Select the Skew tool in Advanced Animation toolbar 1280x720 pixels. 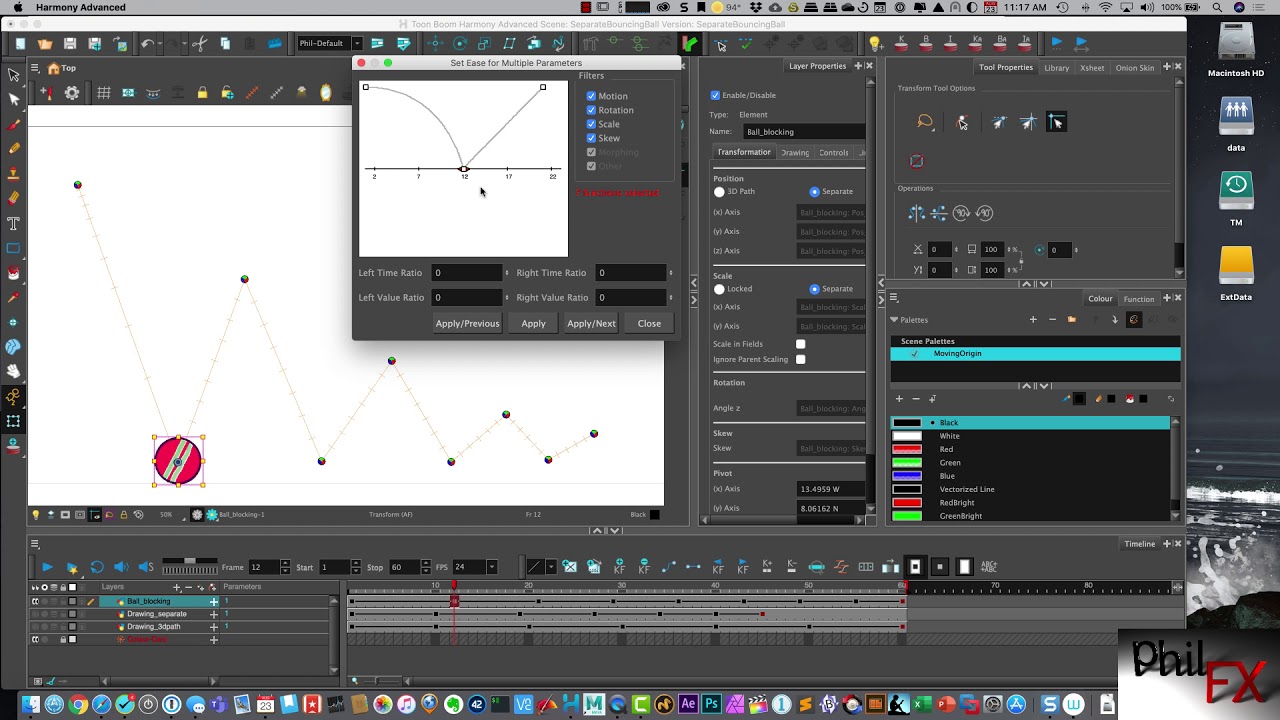tap(509, 43)
